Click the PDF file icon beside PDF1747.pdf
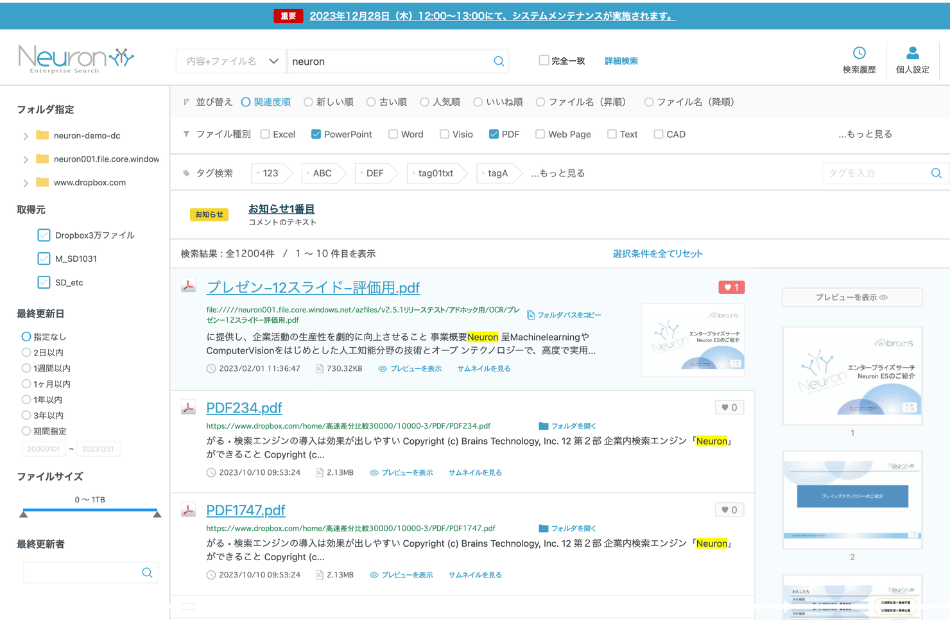950x620 pixels. tap(187, 510)
